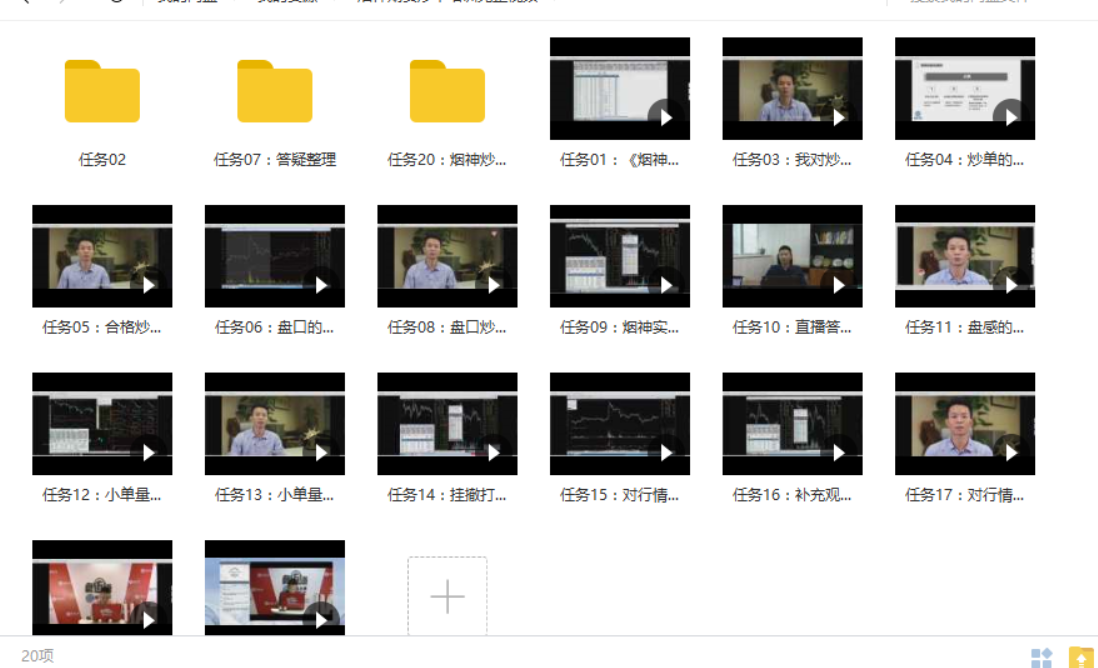The height and width of the screenshot is (668, 1098).
Task: Play the 任务10：直播答... video thumbnail
Action: tap(793, 256)
